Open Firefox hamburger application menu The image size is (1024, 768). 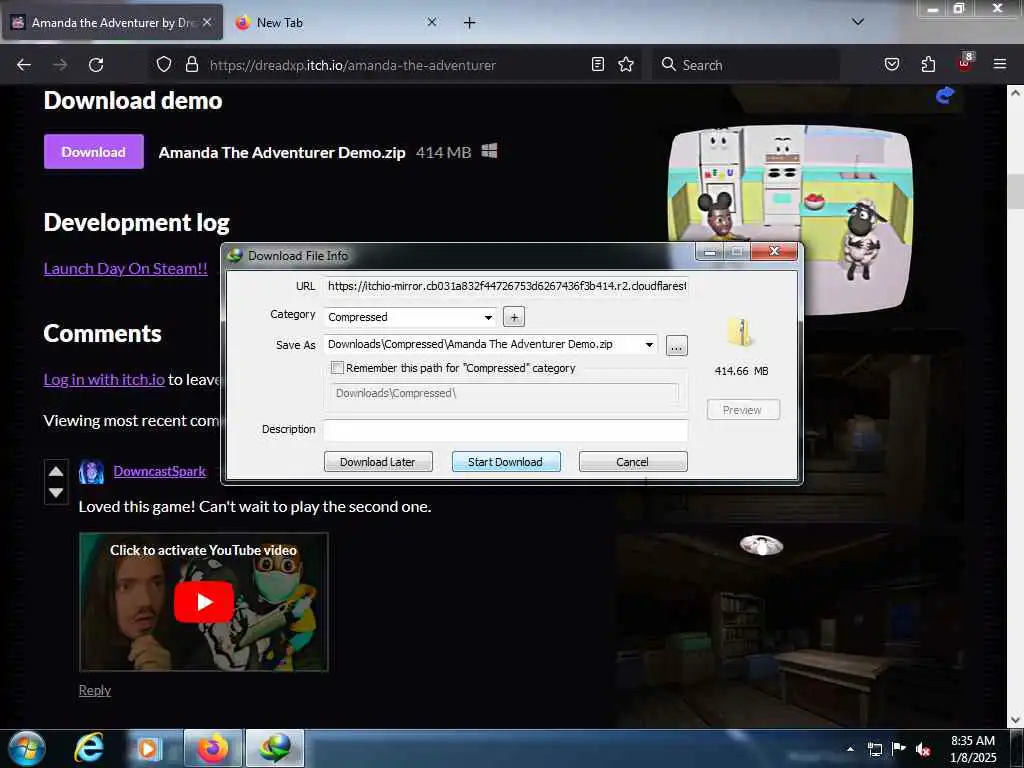[x=999, y=64]
